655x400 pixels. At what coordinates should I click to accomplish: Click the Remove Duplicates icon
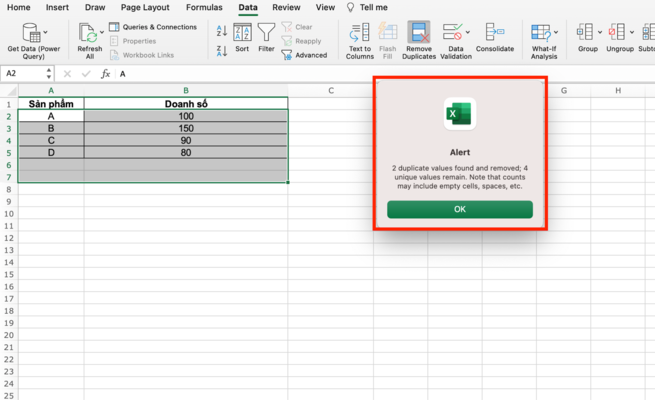click(x=419, y=33)
